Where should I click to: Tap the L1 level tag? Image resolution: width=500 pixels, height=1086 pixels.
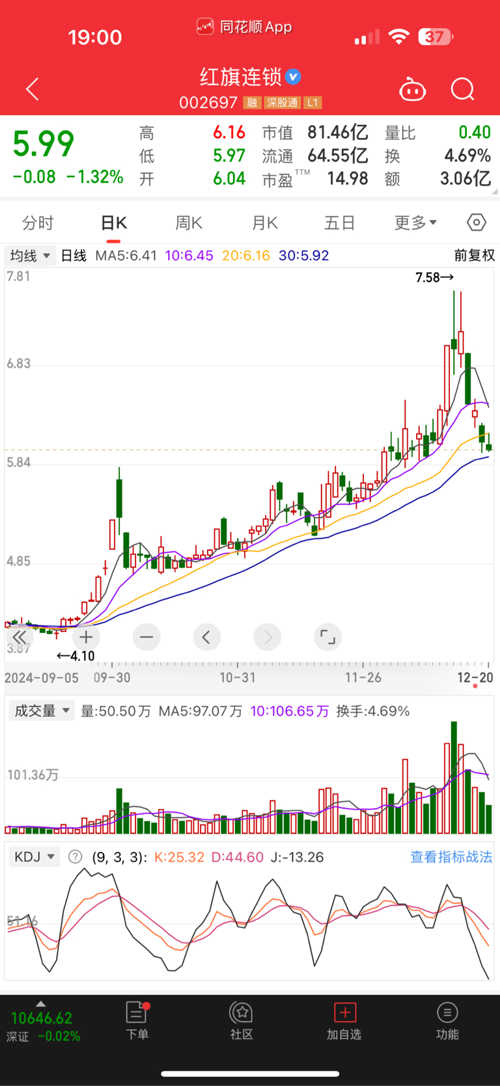313,103
